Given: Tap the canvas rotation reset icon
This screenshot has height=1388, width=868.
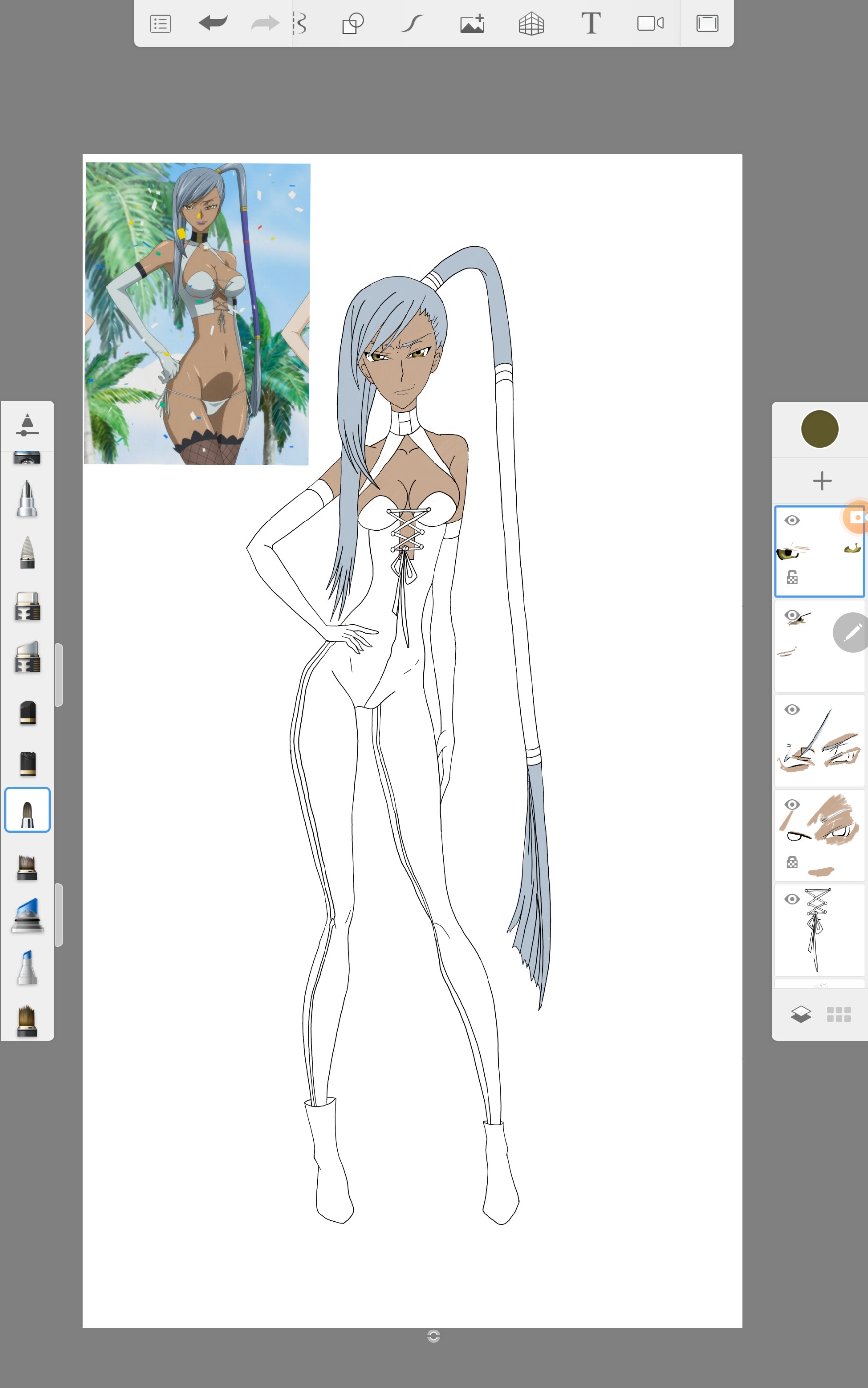Looking at the screenshot, I should [x=434, y=1336].
